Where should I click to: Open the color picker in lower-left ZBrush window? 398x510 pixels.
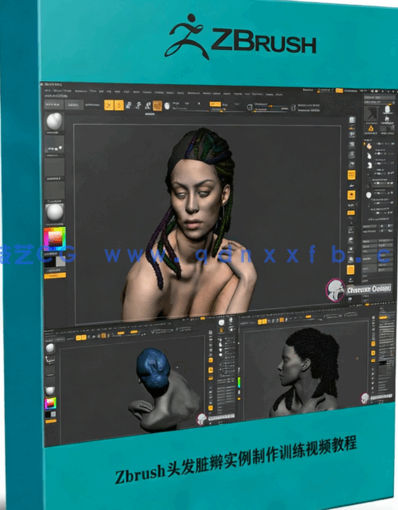(50, 403)
